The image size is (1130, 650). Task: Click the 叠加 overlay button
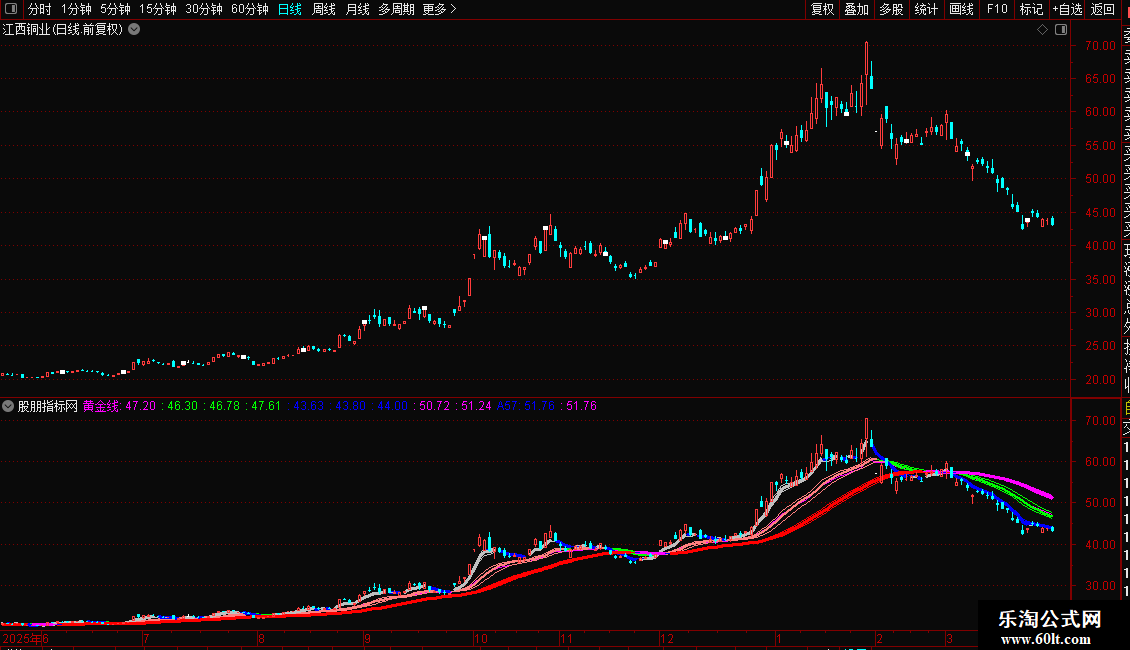coord(857,9)
